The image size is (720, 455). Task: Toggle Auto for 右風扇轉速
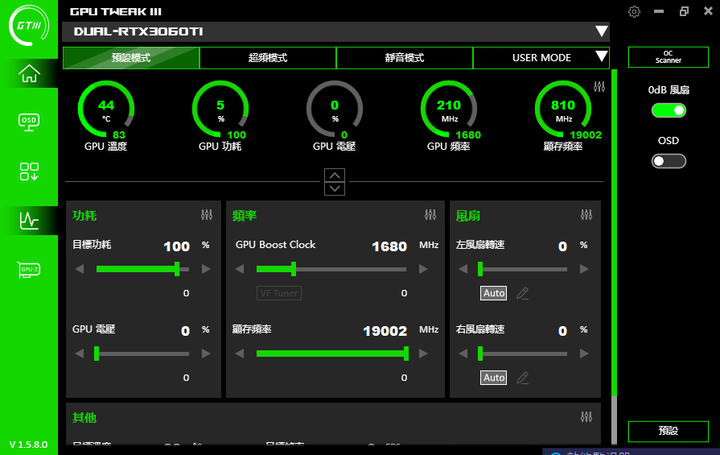tap(494, 378)
